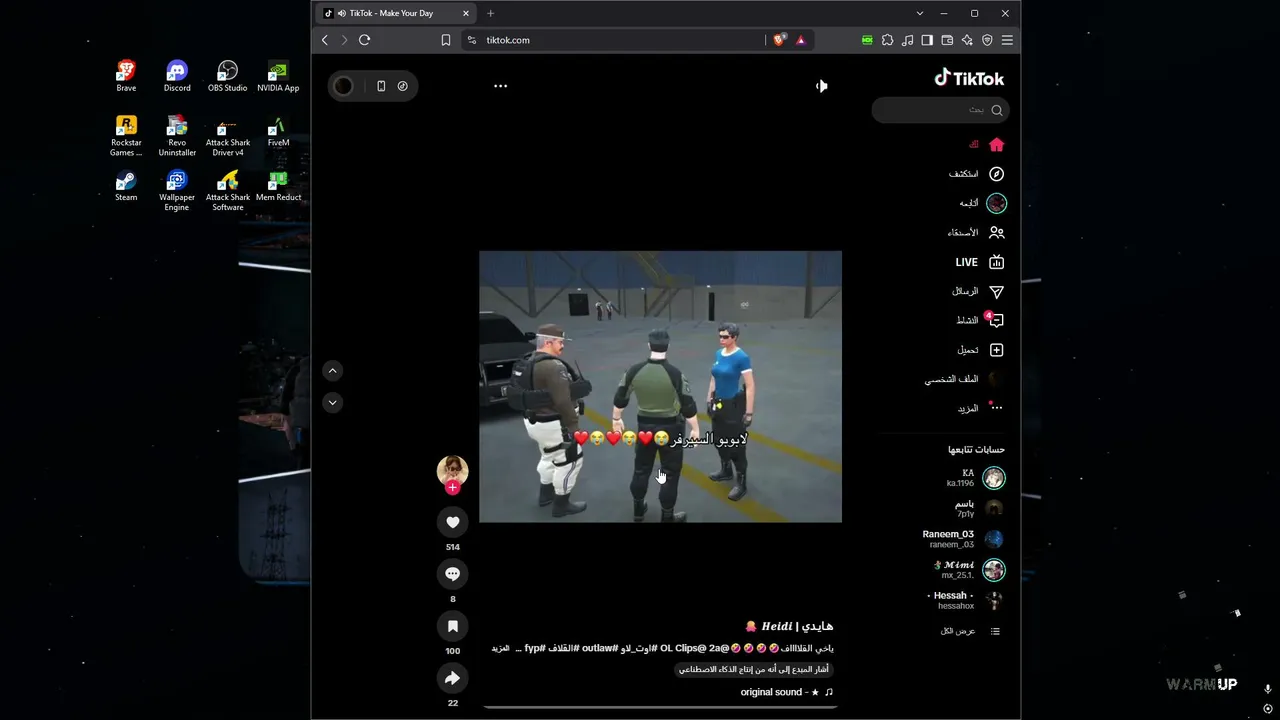Open Brave Leo AI sparkle icon
The width and height of the screenshot is (1280, 720).
(967, 40)
